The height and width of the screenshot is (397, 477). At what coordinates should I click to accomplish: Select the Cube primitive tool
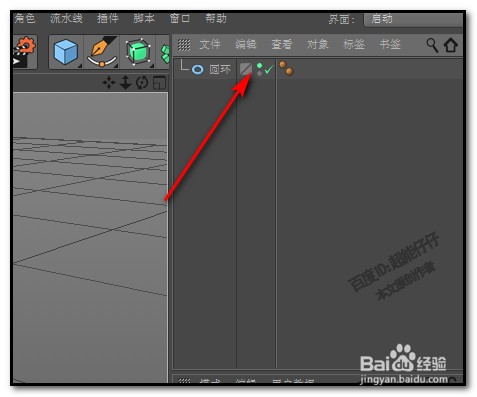coord(66,52)
